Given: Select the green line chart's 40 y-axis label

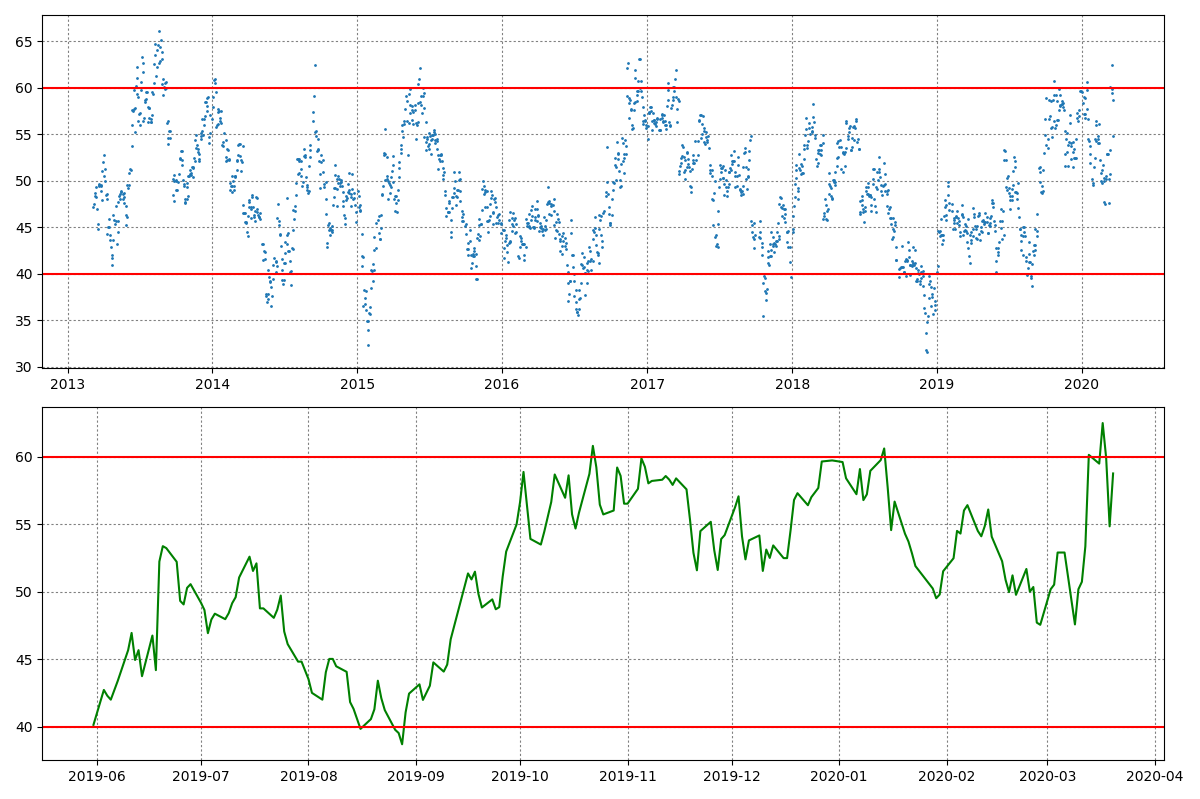Looking at the screenshot, I should 26,727.
